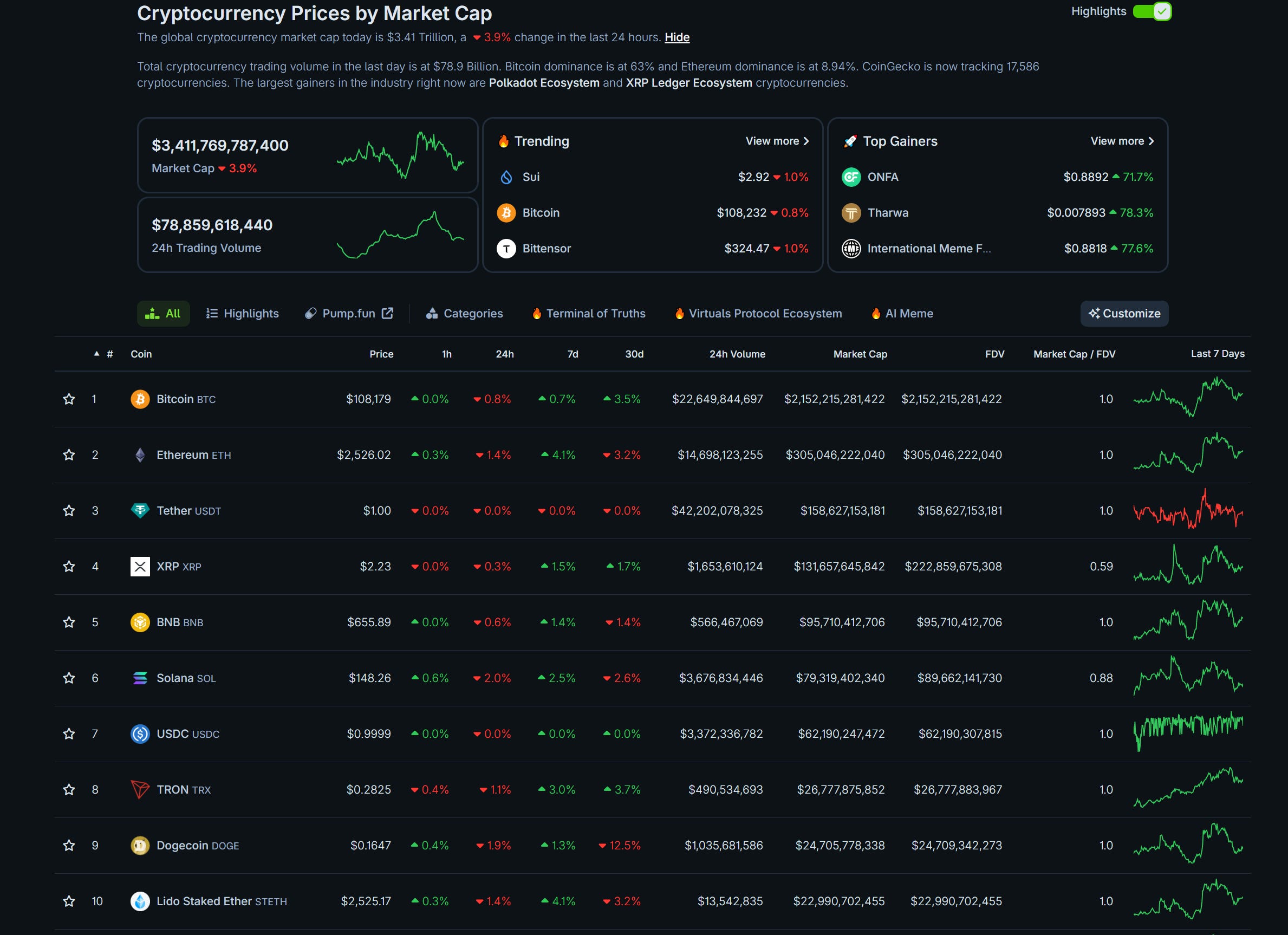Open the Pump.fun tab

[349, 314]
